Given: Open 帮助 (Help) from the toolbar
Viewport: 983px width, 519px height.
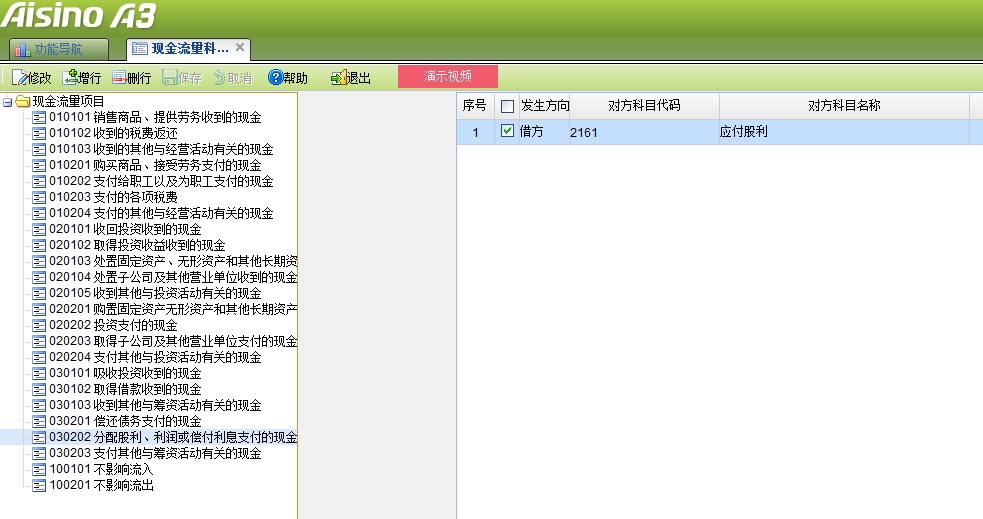Looking at the screenshot, I should click(x=276, y=78).
